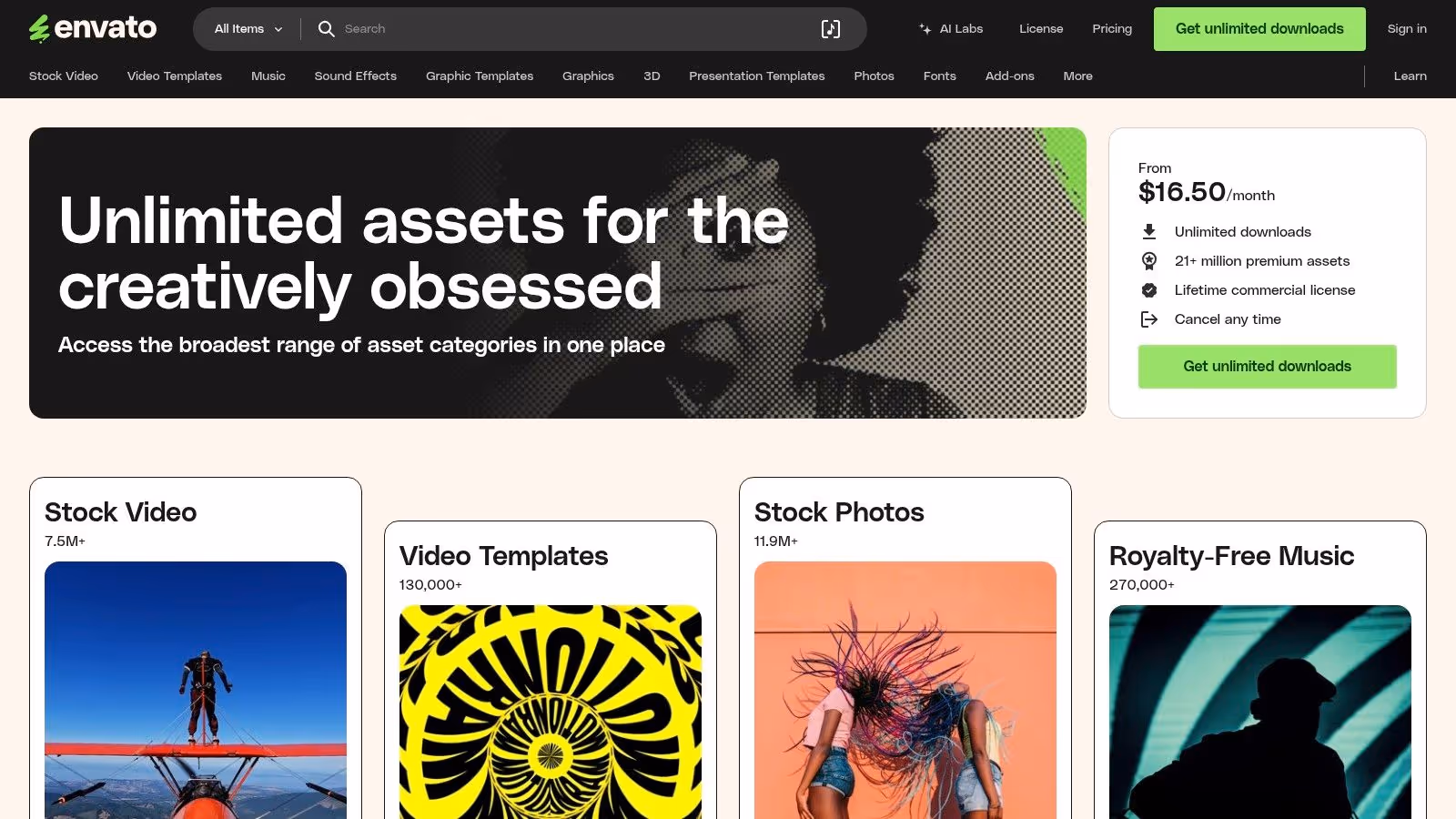Click the Unlimited downloads arrow icon
Viewport: 1456px width, 819px height.
tap(1149, 232)
